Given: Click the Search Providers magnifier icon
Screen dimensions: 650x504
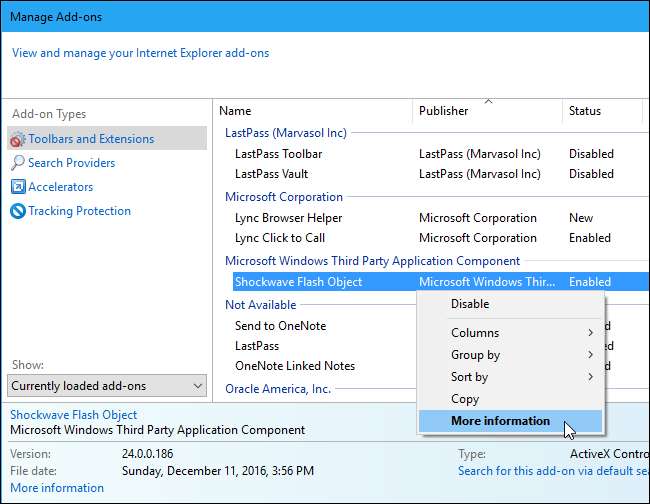Looking at the screenshot, I should tap(17, 163).
